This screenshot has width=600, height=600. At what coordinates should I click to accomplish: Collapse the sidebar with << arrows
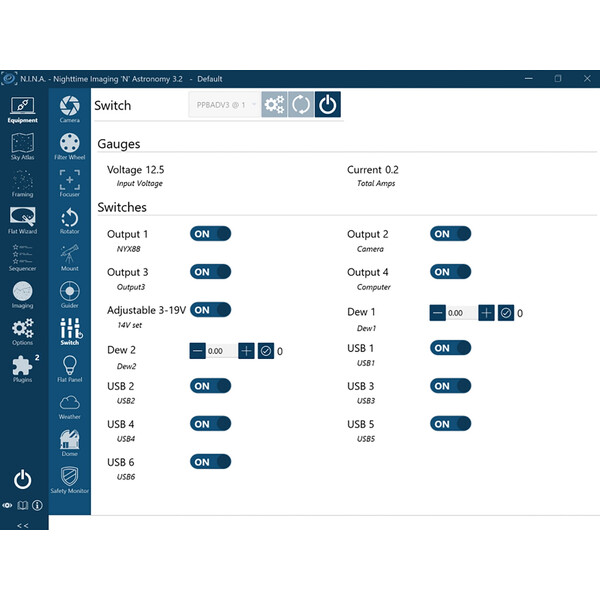[23, 525]
